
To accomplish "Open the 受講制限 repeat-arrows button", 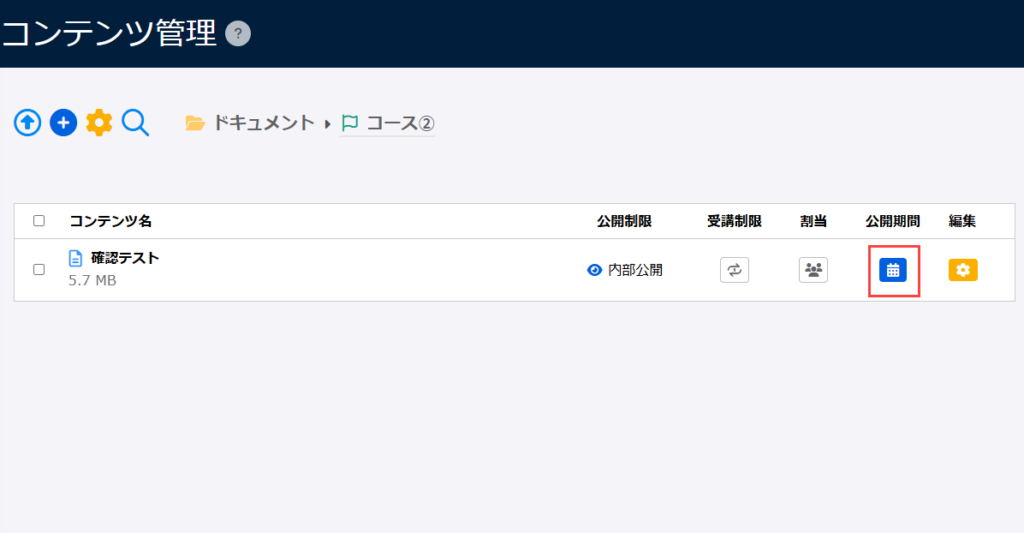I will (x=734, y=270).
